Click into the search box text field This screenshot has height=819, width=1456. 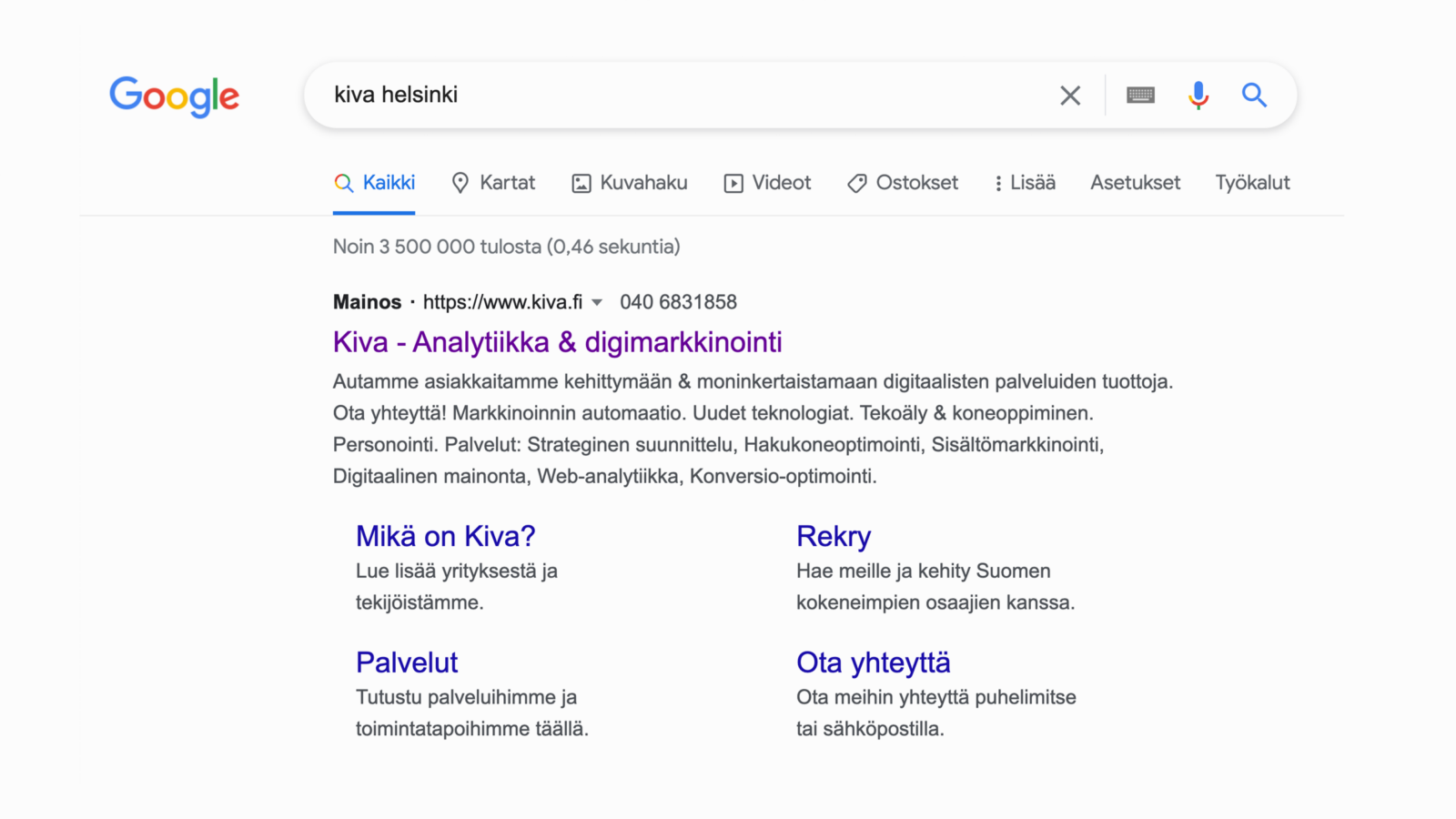pyautogui.click(x=682, y=96)
